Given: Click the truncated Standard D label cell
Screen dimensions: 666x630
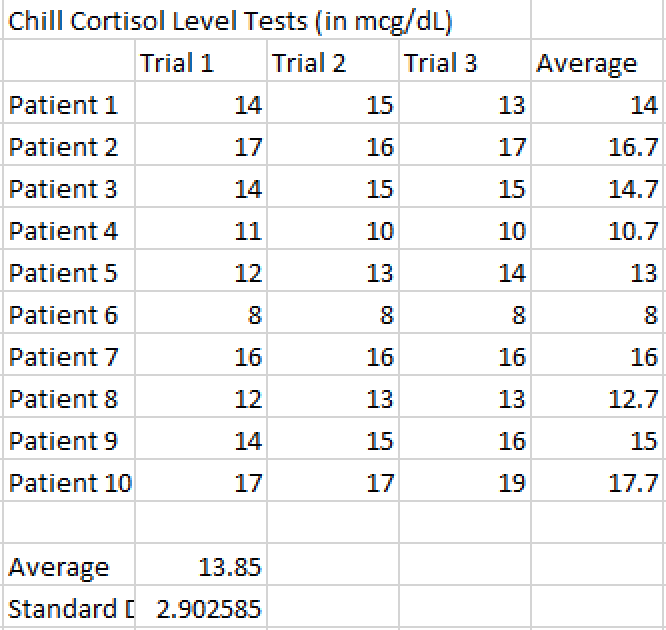Looking at the screenshot, I should [x=68, y=609].
